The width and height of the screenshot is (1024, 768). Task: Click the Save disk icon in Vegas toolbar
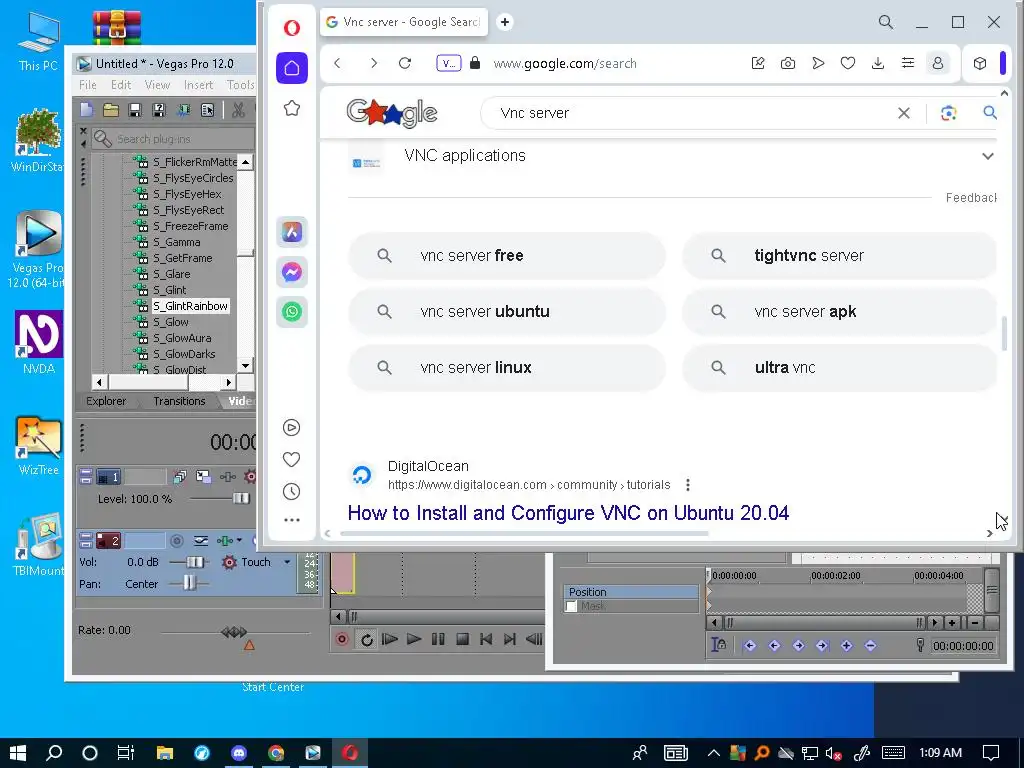135,110
